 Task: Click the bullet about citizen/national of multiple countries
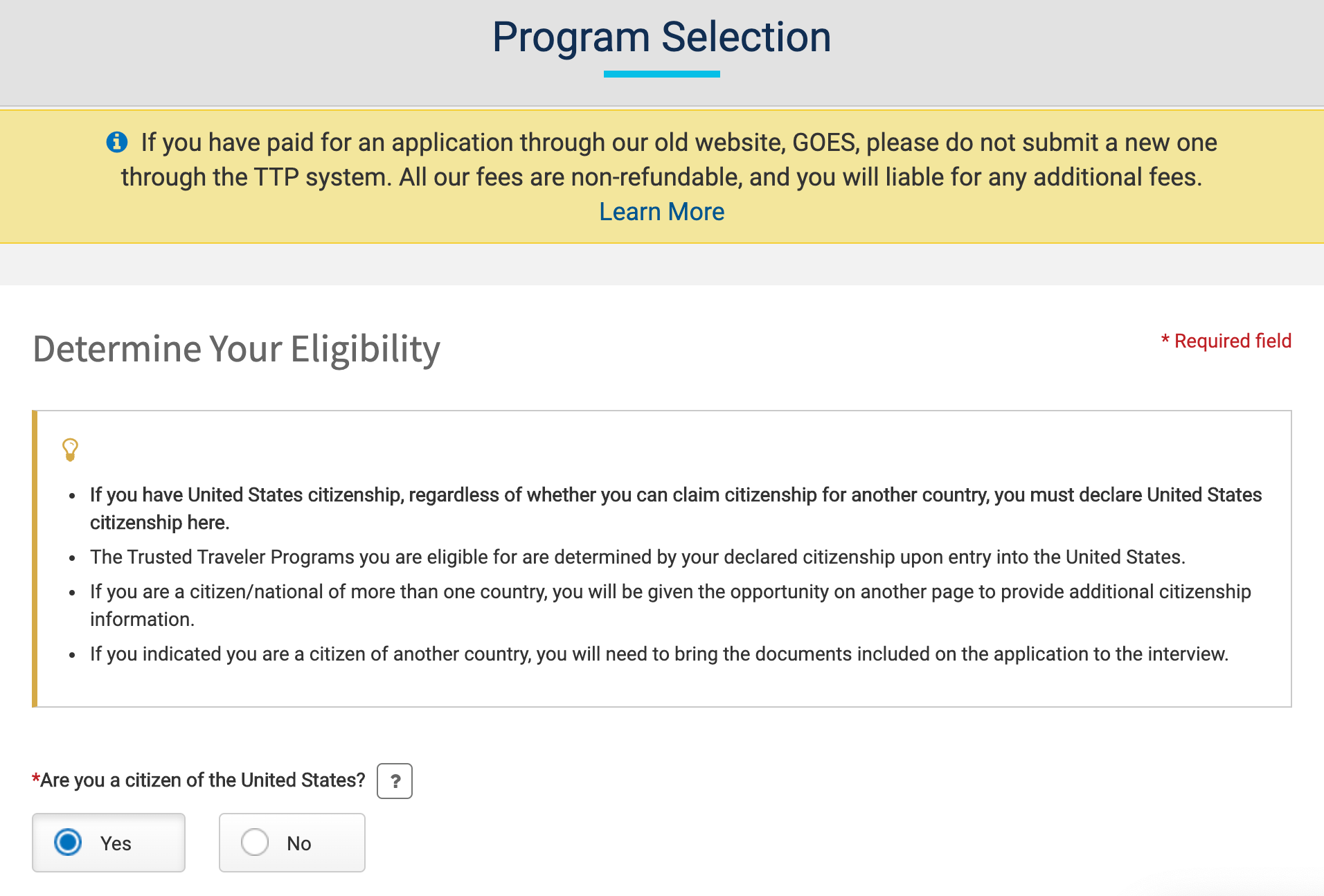pyautogui.click(x=670, y=605)
